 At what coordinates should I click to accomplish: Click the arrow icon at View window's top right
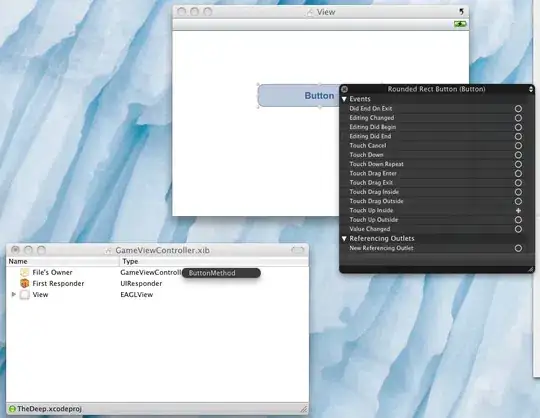(461, 12)
